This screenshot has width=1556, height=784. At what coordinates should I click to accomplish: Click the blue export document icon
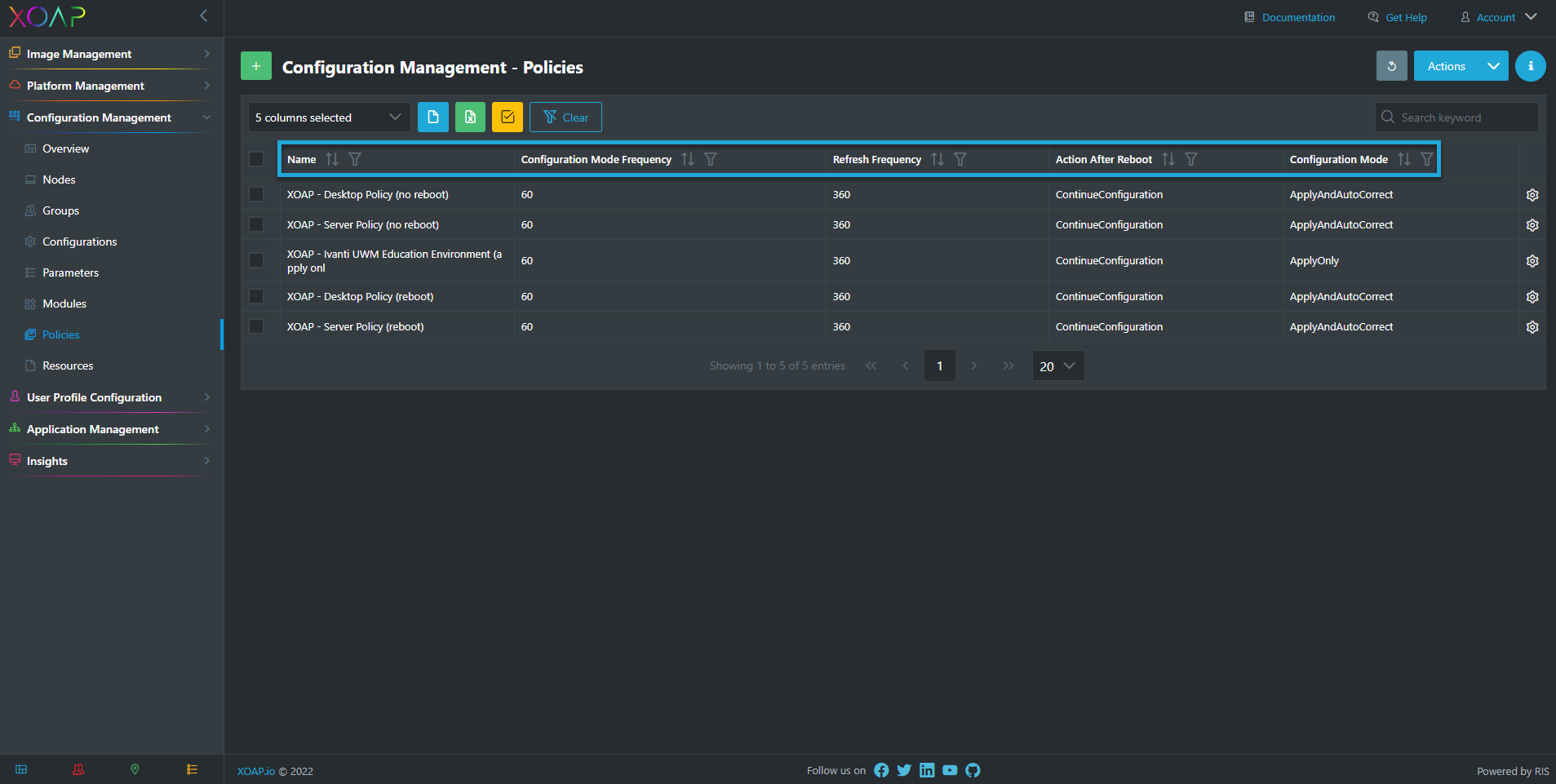[x=433, y=117]
